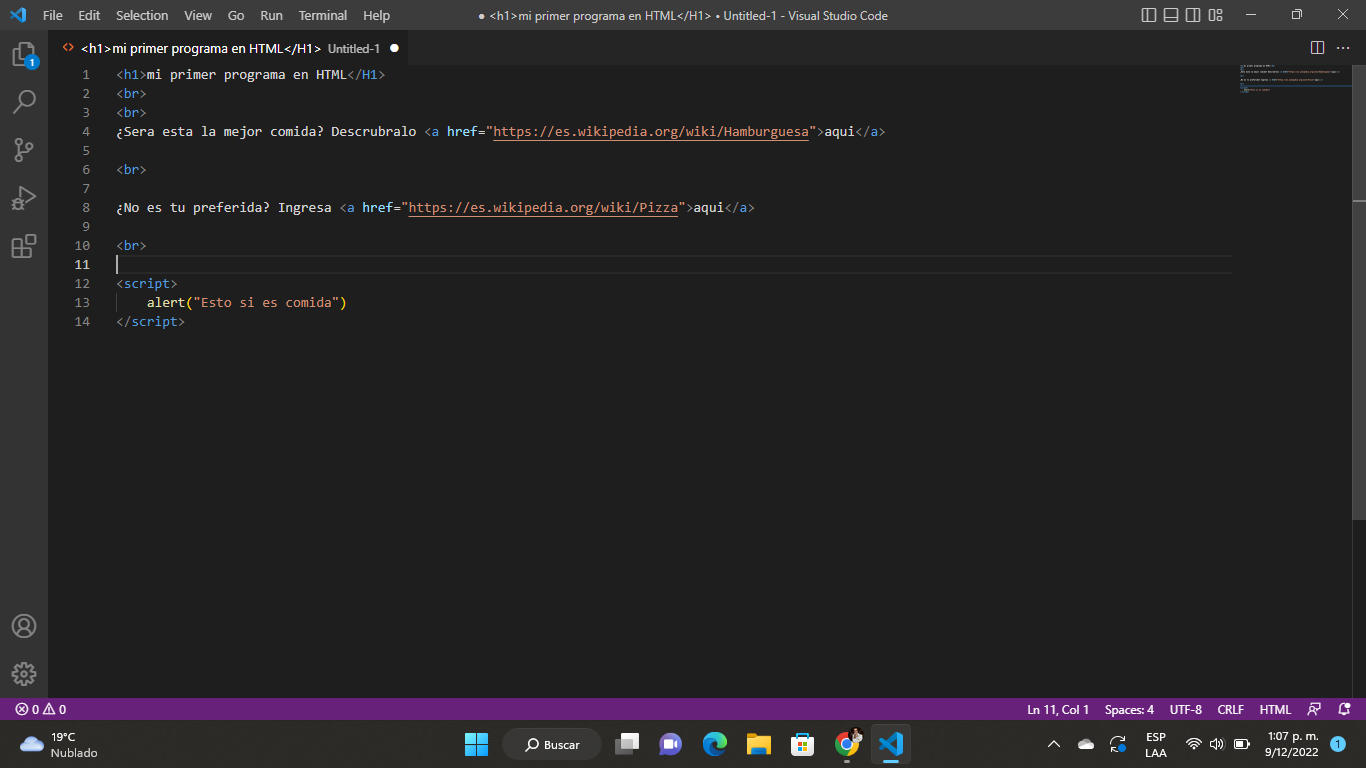Toggle Panel layout icon
The width and height of the screenshot is (1366, 768).
[1171, 15]
